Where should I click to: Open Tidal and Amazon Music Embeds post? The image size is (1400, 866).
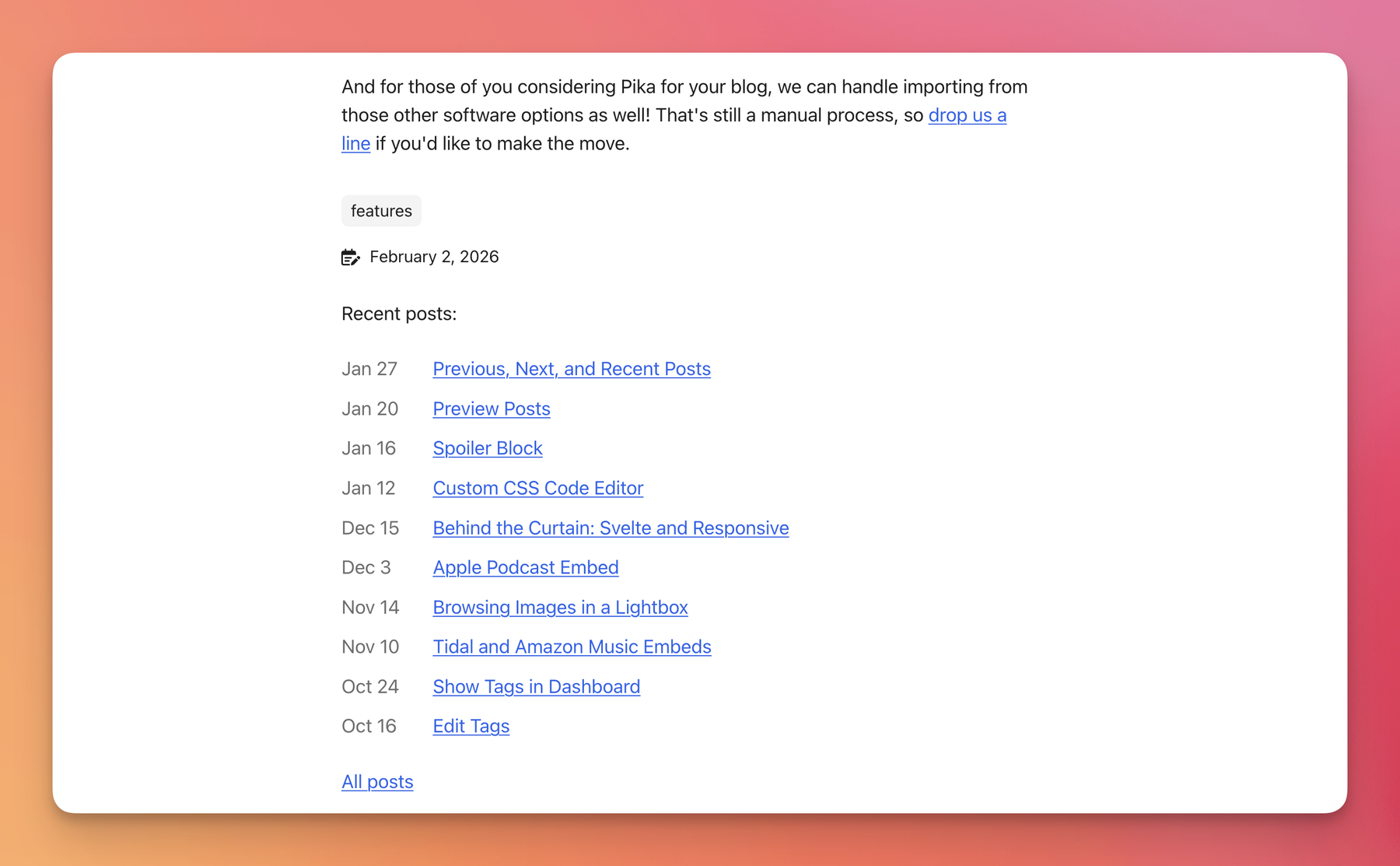tap(571, 647)
